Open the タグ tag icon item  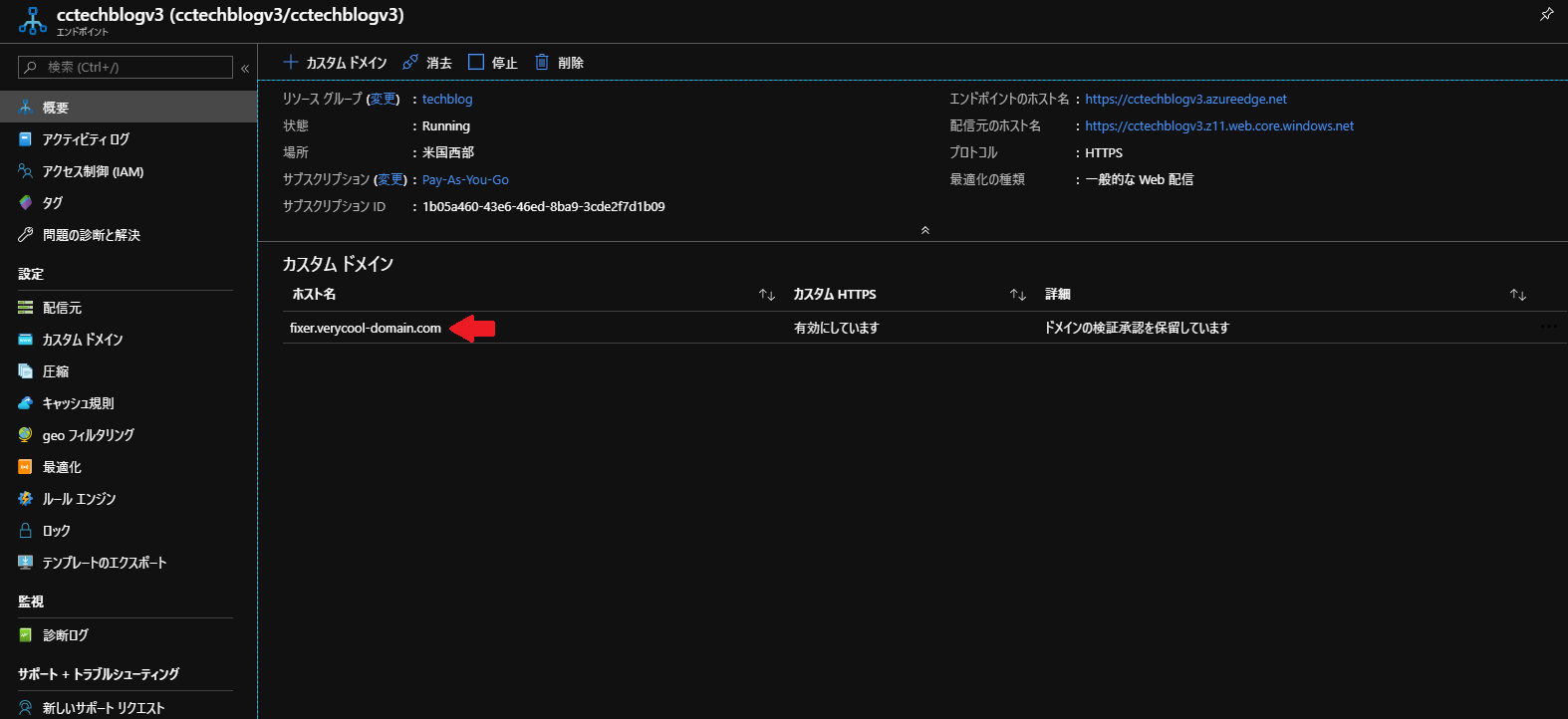point(26,203)
